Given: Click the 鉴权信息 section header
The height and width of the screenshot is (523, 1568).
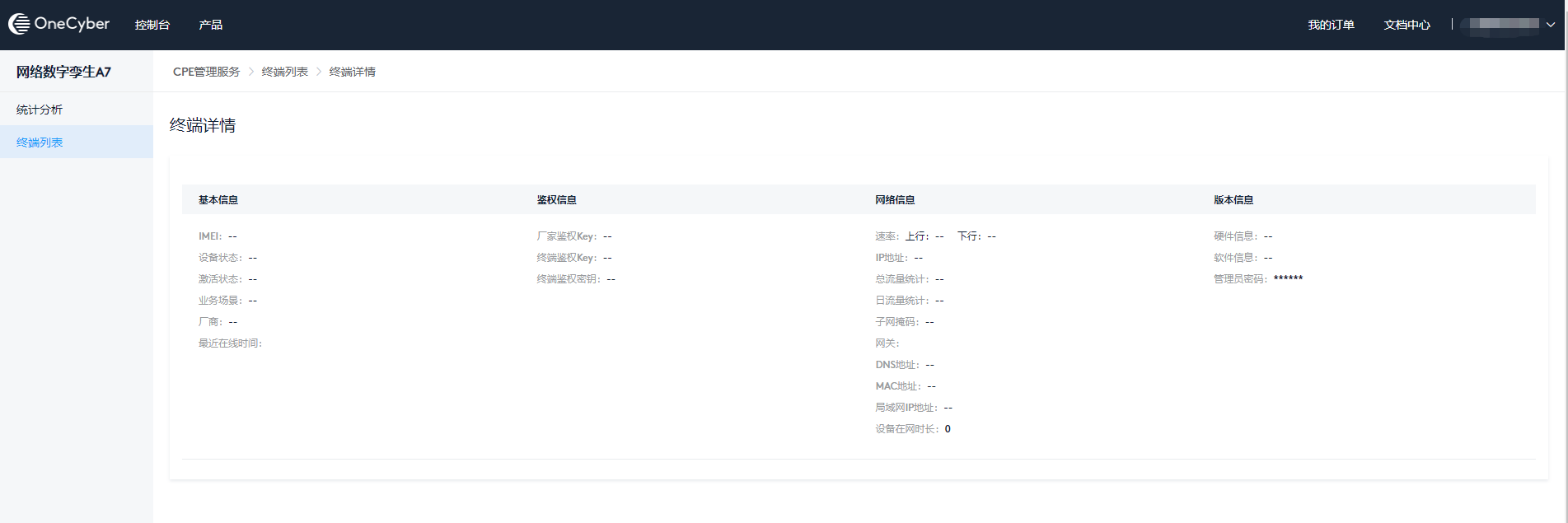Looking at the screenshot, I should (x=556, y=200).
